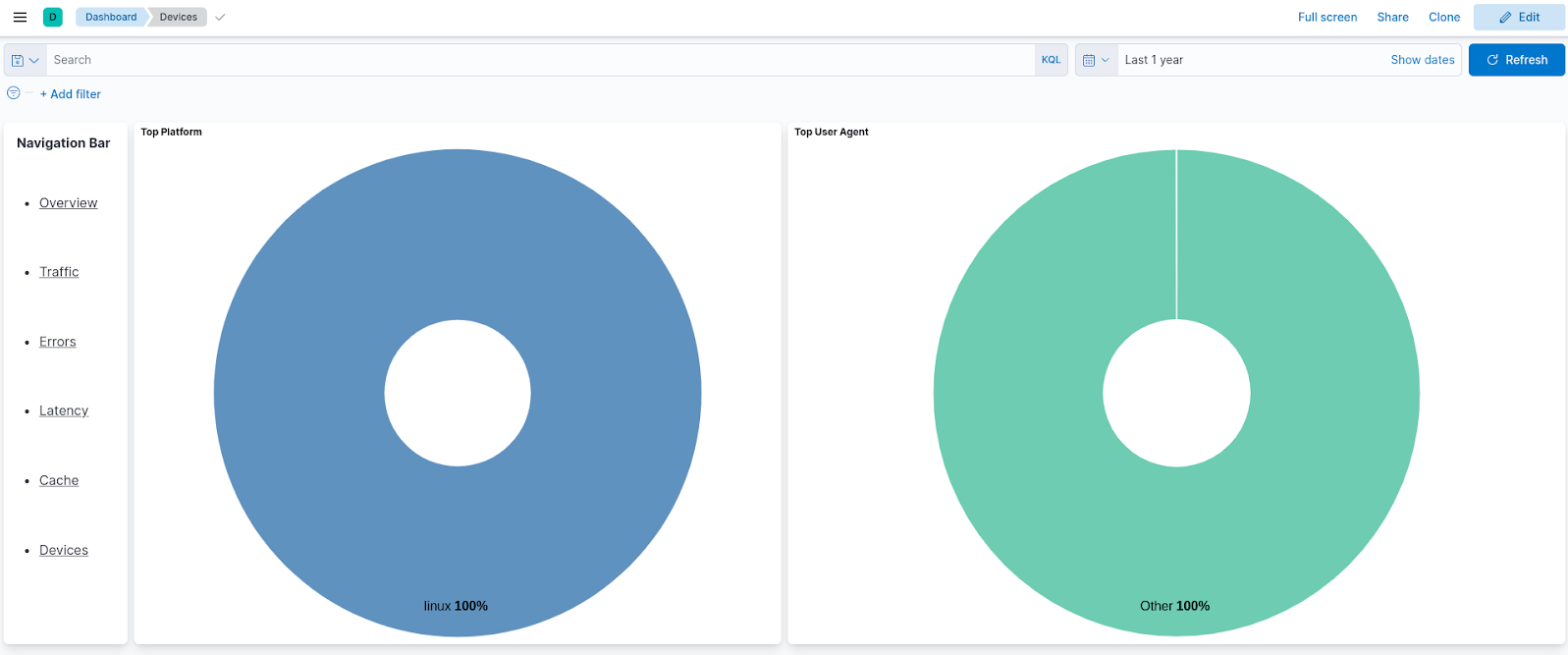Click the Edit dashboard button

1518,17
